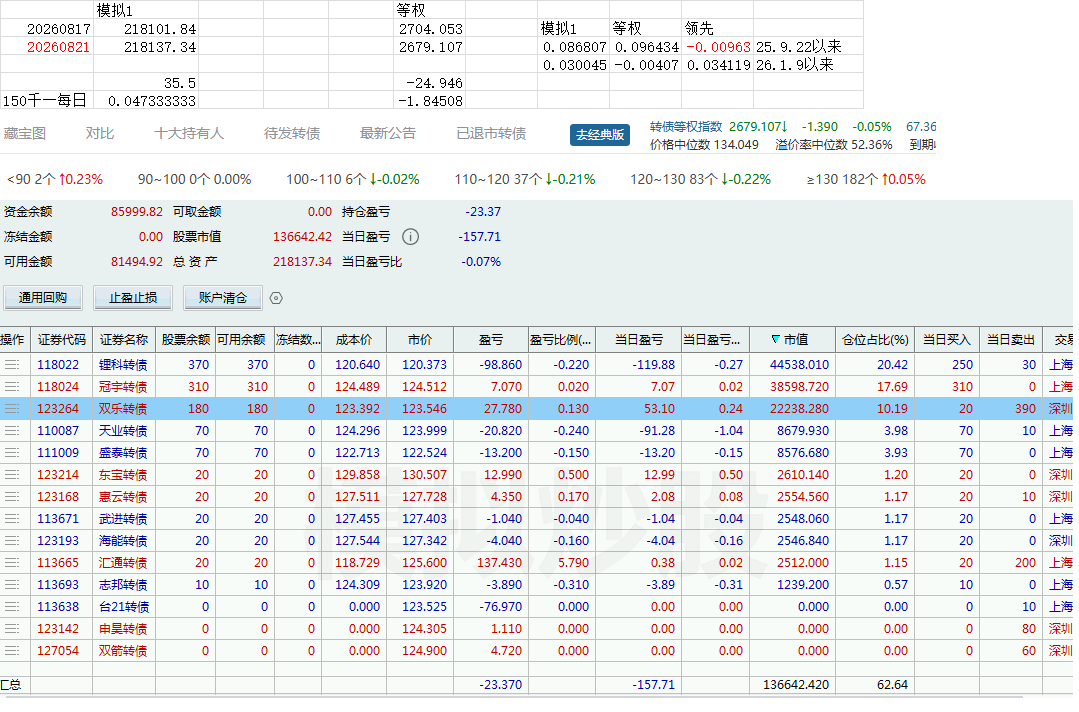
Task: Open row menu icon for 双箭转债
Action: [x=12, y=651]
